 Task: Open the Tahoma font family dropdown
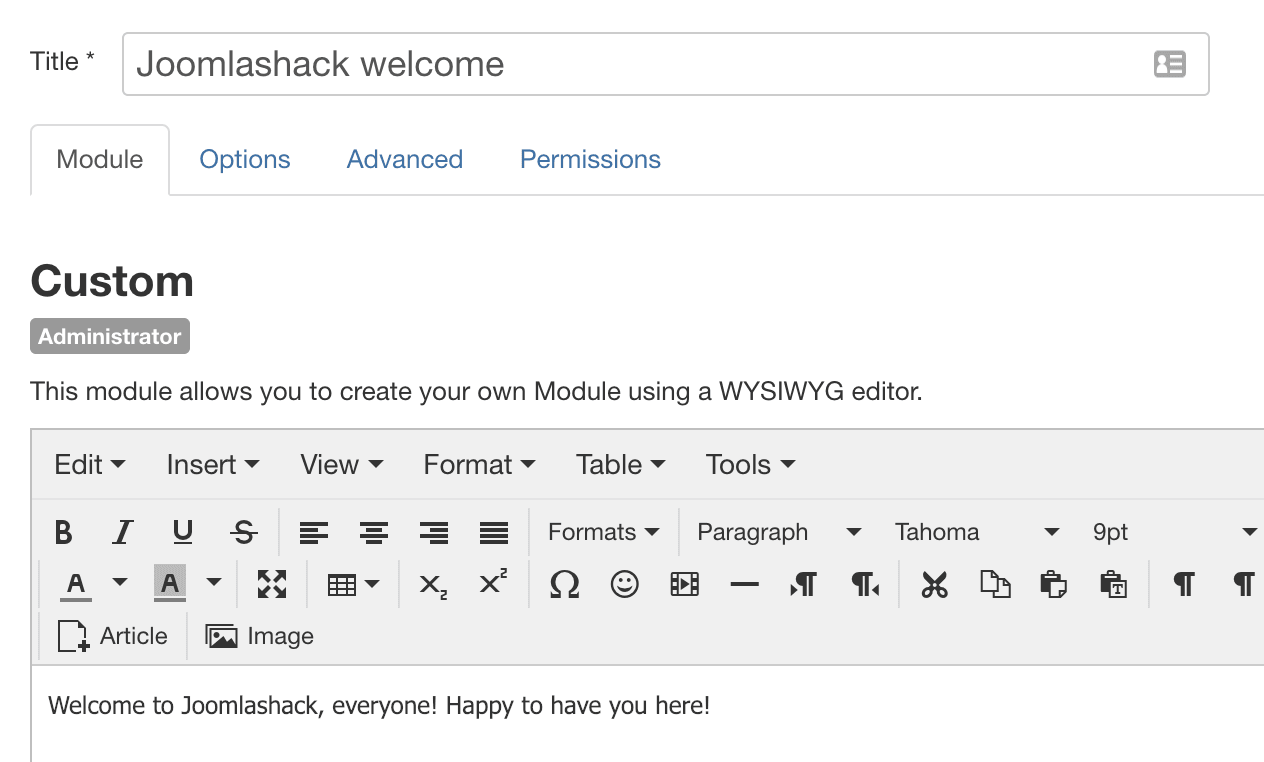pyautogui.click(x=977, y=532)
